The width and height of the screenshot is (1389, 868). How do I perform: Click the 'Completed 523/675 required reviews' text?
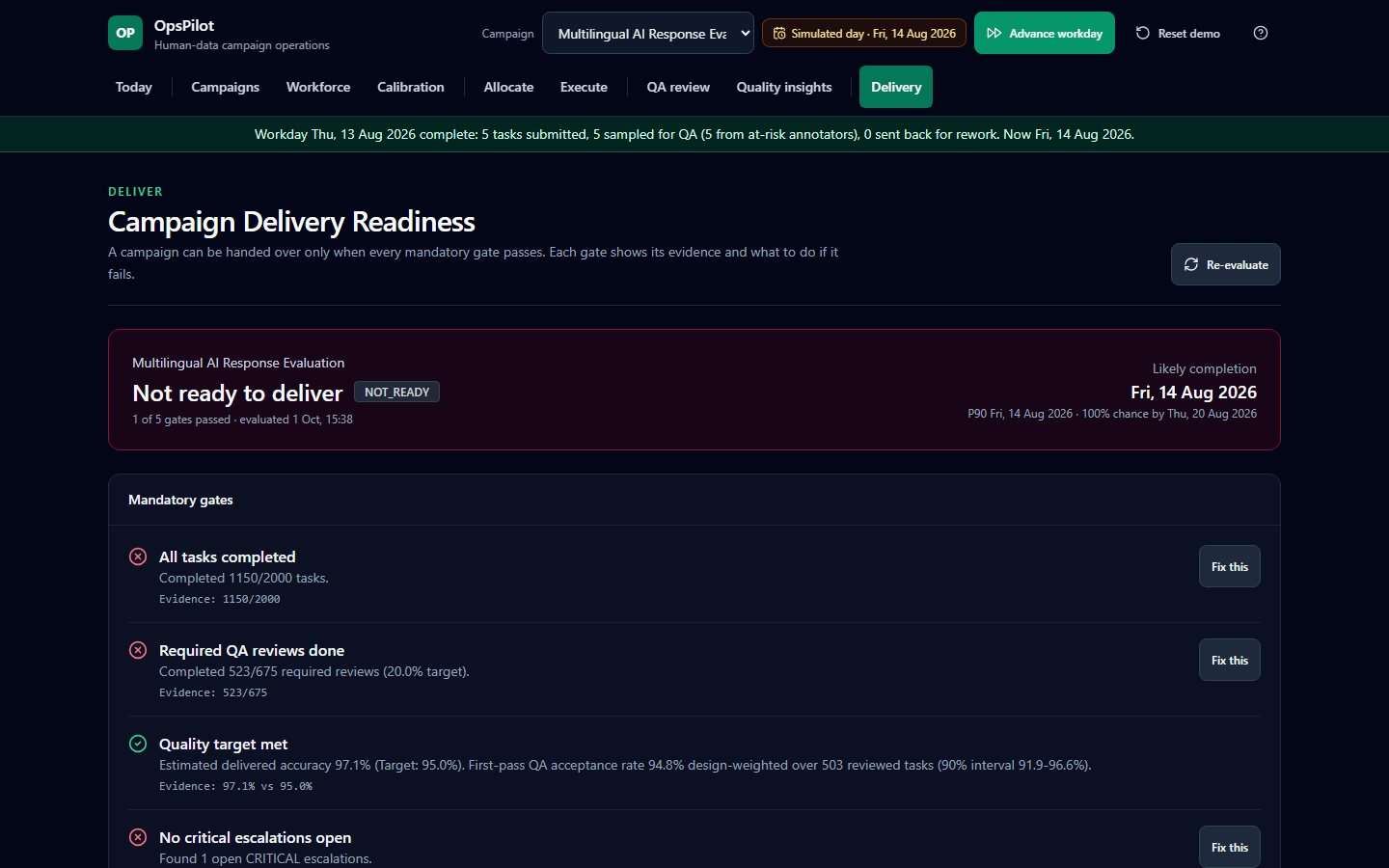pyautogui.click(x=314, y=671)
